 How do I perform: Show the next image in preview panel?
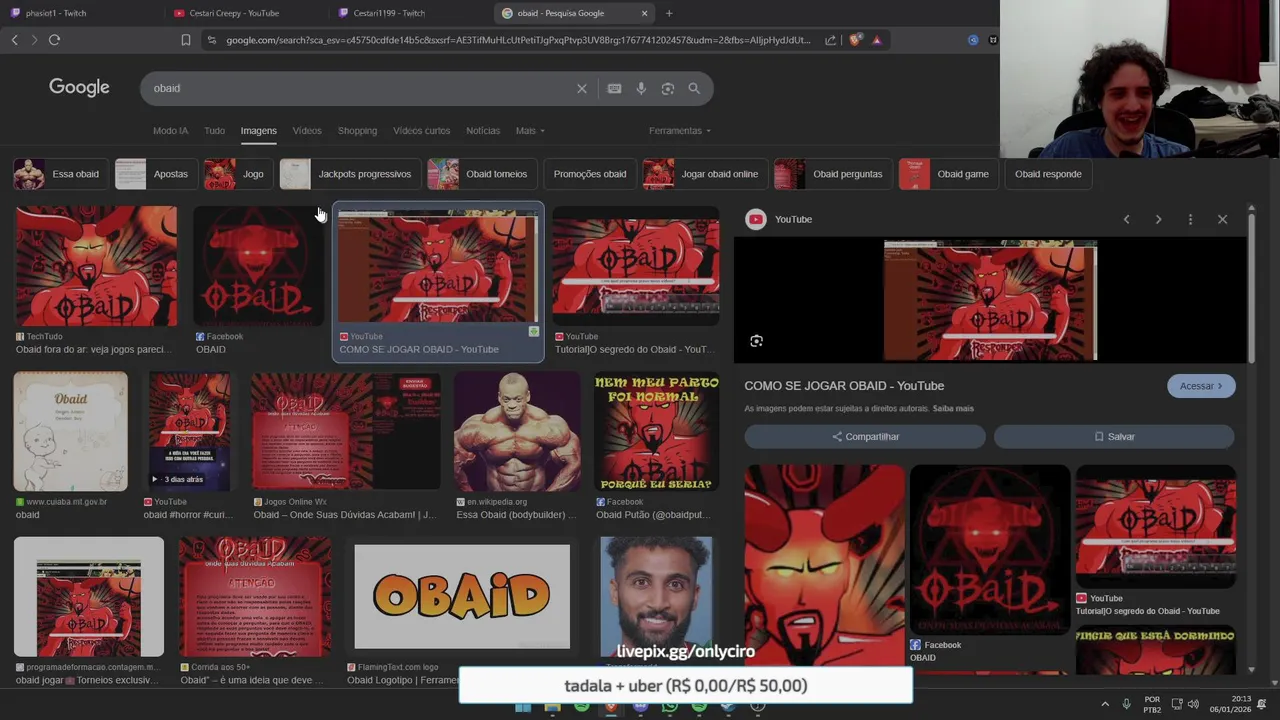coord(1158,219)
